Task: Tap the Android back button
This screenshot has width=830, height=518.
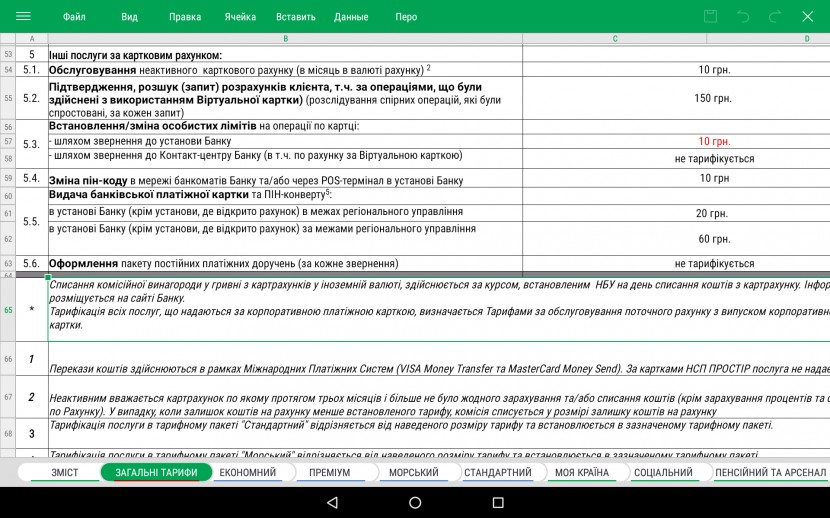Action: tap(332, 502)
